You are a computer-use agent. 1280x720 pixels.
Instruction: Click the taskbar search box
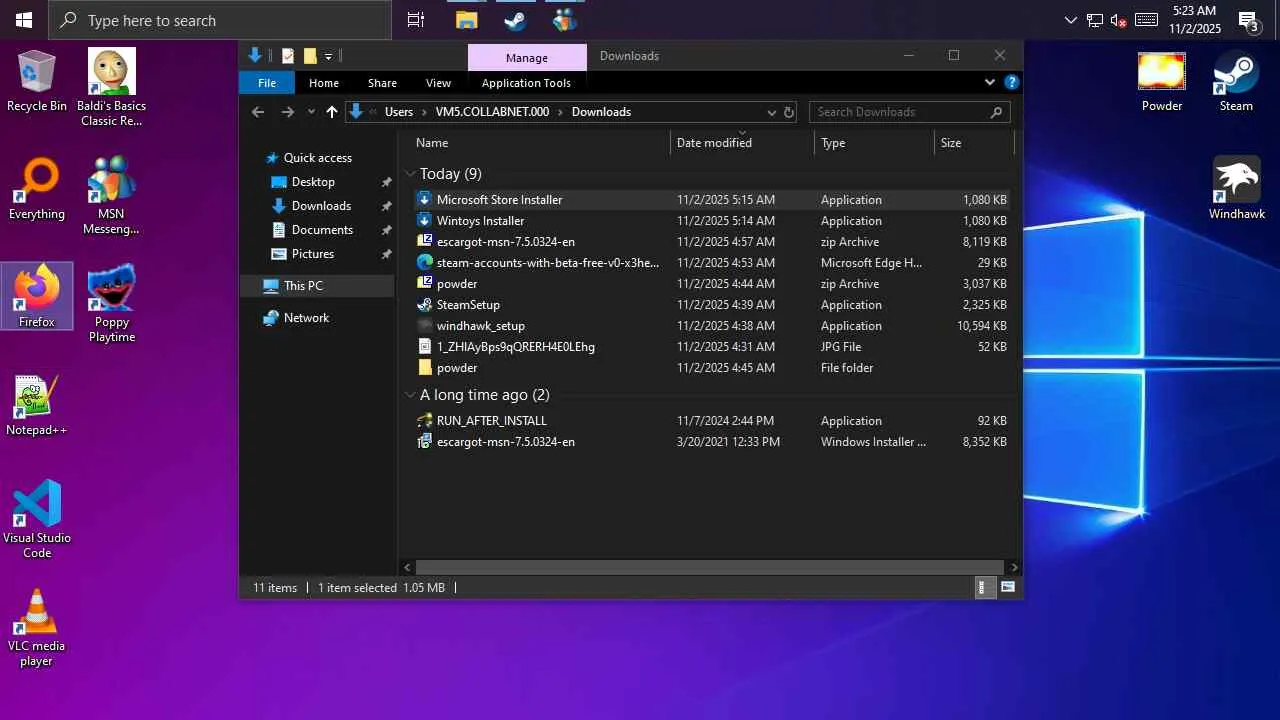click(220, 20)
